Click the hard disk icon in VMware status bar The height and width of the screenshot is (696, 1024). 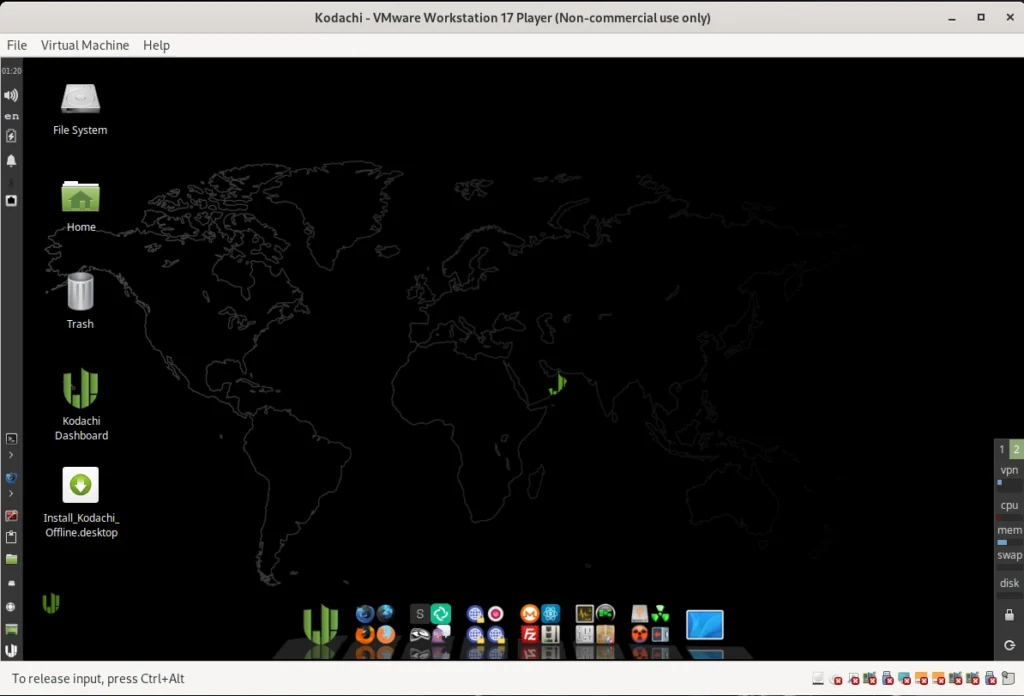[818, 679]
